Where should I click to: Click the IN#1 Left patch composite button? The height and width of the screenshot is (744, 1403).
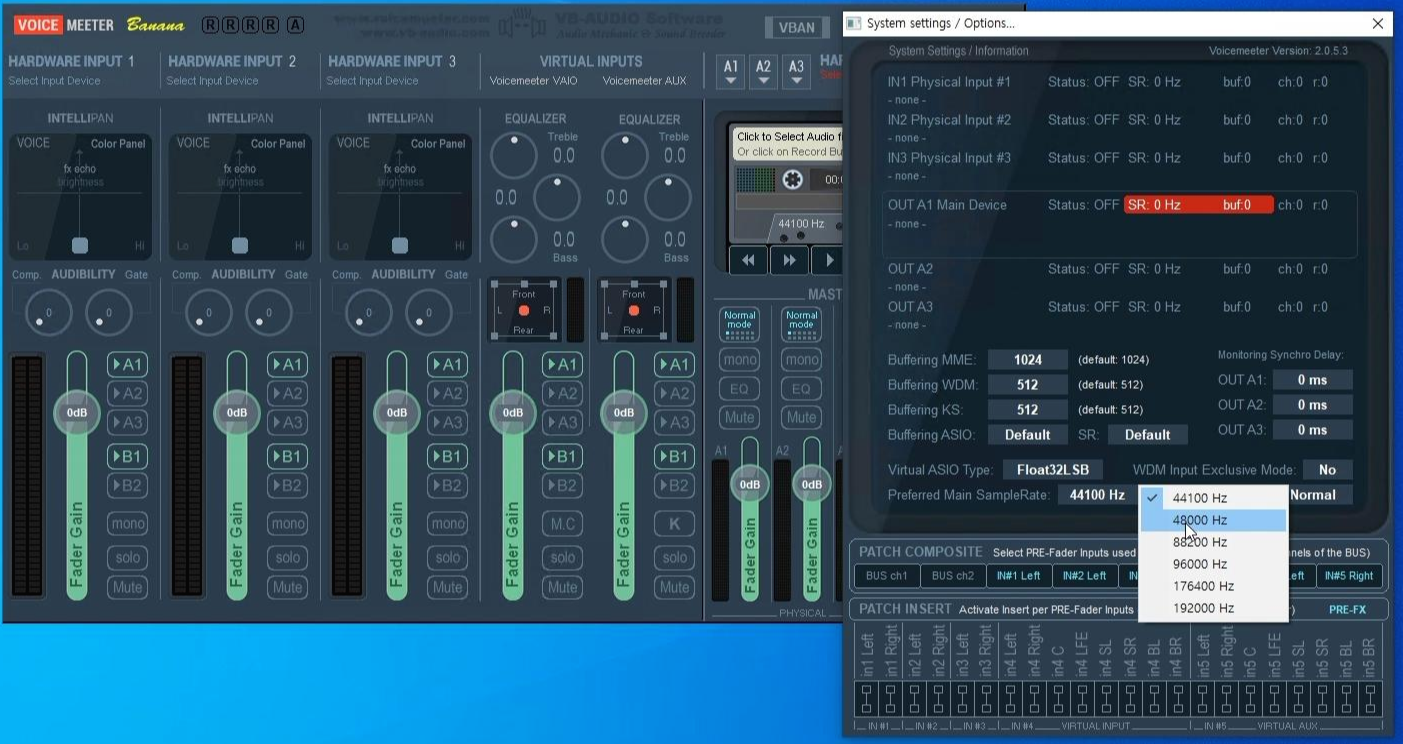pos(1018,576)
